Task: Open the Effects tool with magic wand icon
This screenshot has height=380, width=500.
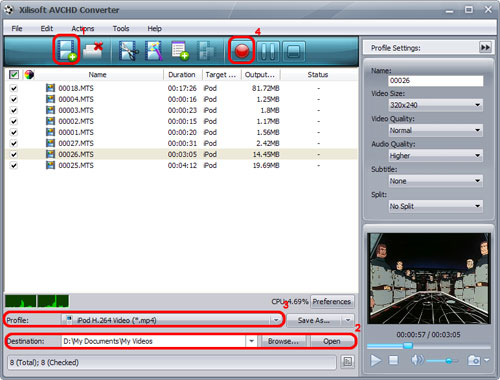Action: [x=153, y=51]
